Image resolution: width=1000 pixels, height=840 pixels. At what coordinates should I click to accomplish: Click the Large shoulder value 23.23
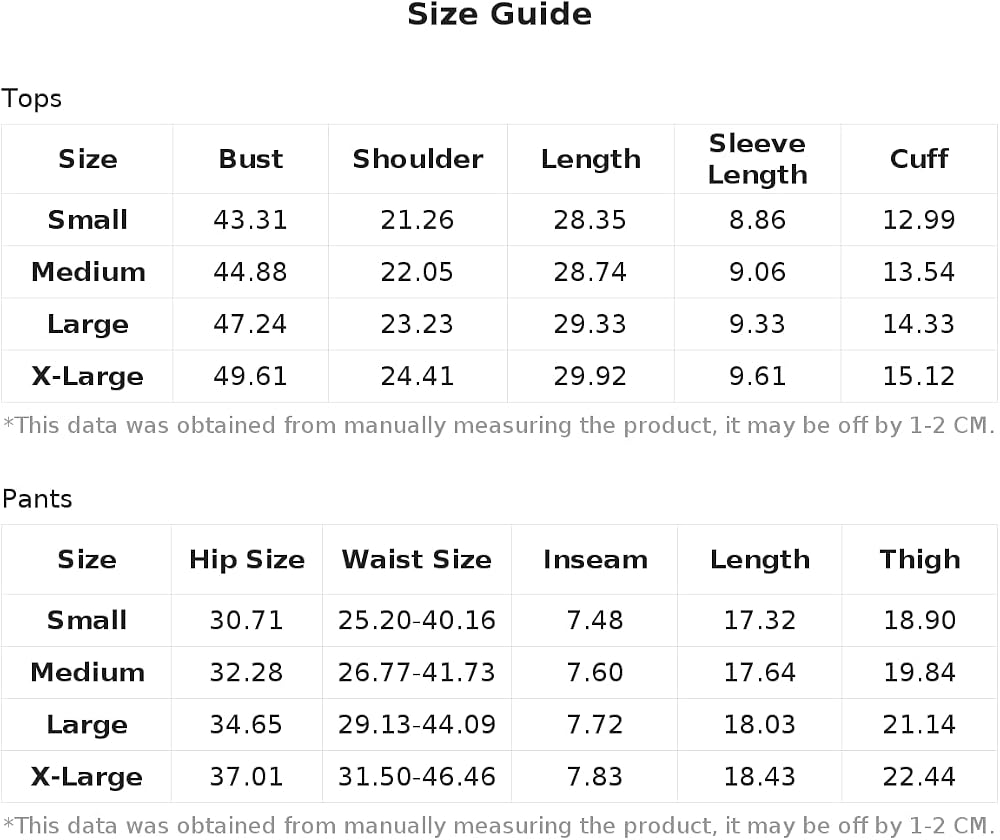[x=417, y=324]
